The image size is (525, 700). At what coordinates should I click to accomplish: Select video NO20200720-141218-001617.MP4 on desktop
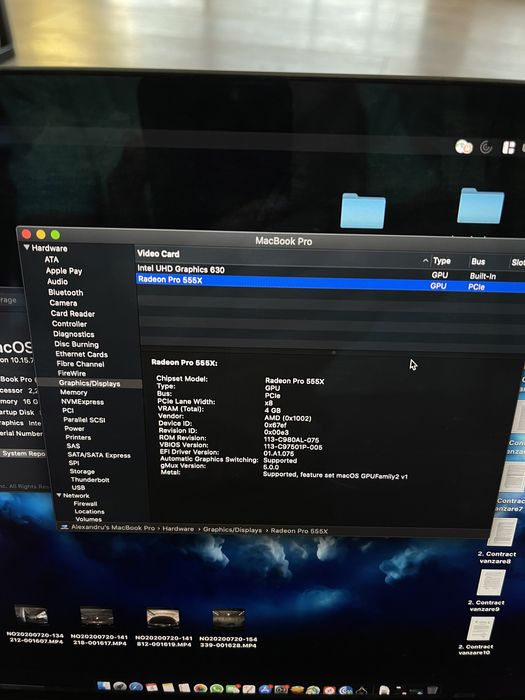coord(99,626)
